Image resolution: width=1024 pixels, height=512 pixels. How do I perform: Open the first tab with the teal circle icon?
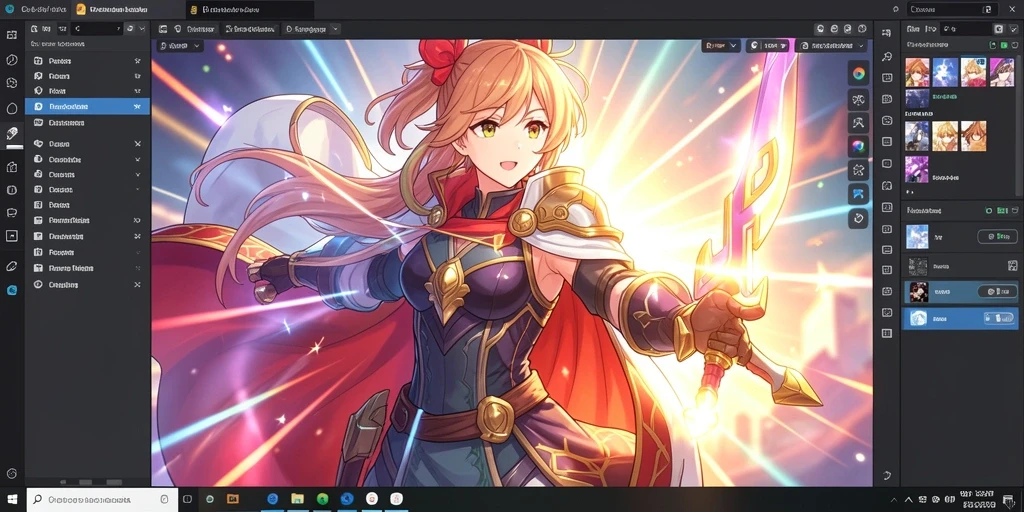[x=37, y=10]
